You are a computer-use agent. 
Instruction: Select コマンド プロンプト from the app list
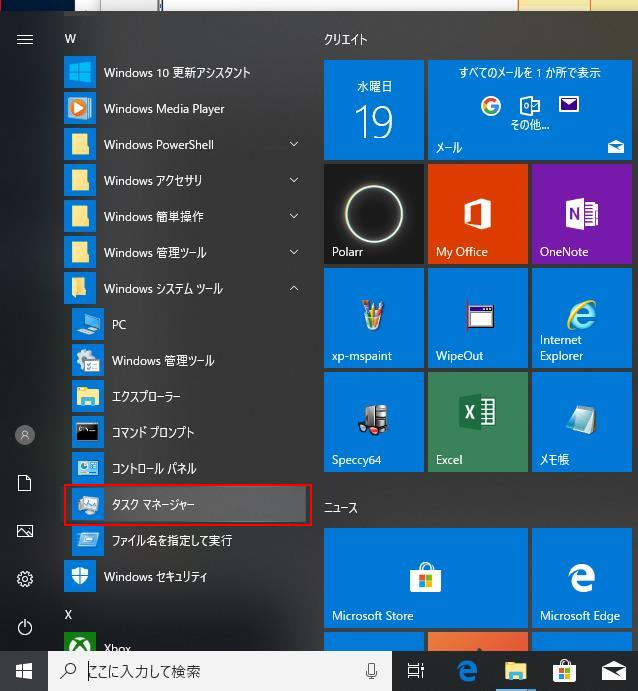click(x=187, y=433)
